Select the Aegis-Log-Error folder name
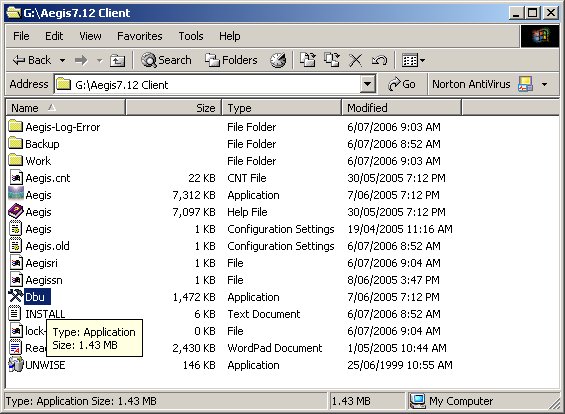 click(x=63, y=127)
